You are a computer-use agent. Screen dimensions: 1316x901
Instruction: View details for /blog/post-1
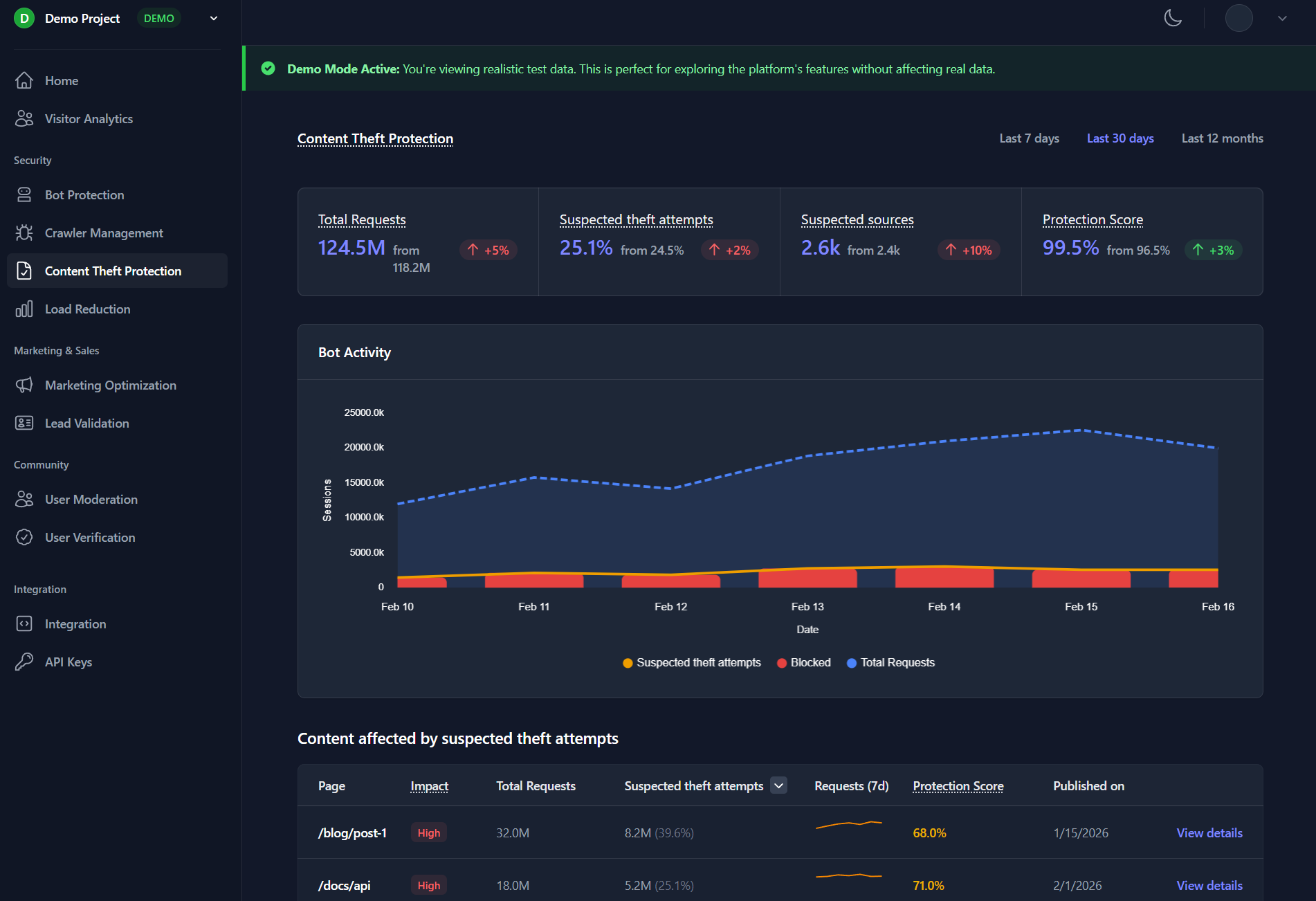[1209, 833]
